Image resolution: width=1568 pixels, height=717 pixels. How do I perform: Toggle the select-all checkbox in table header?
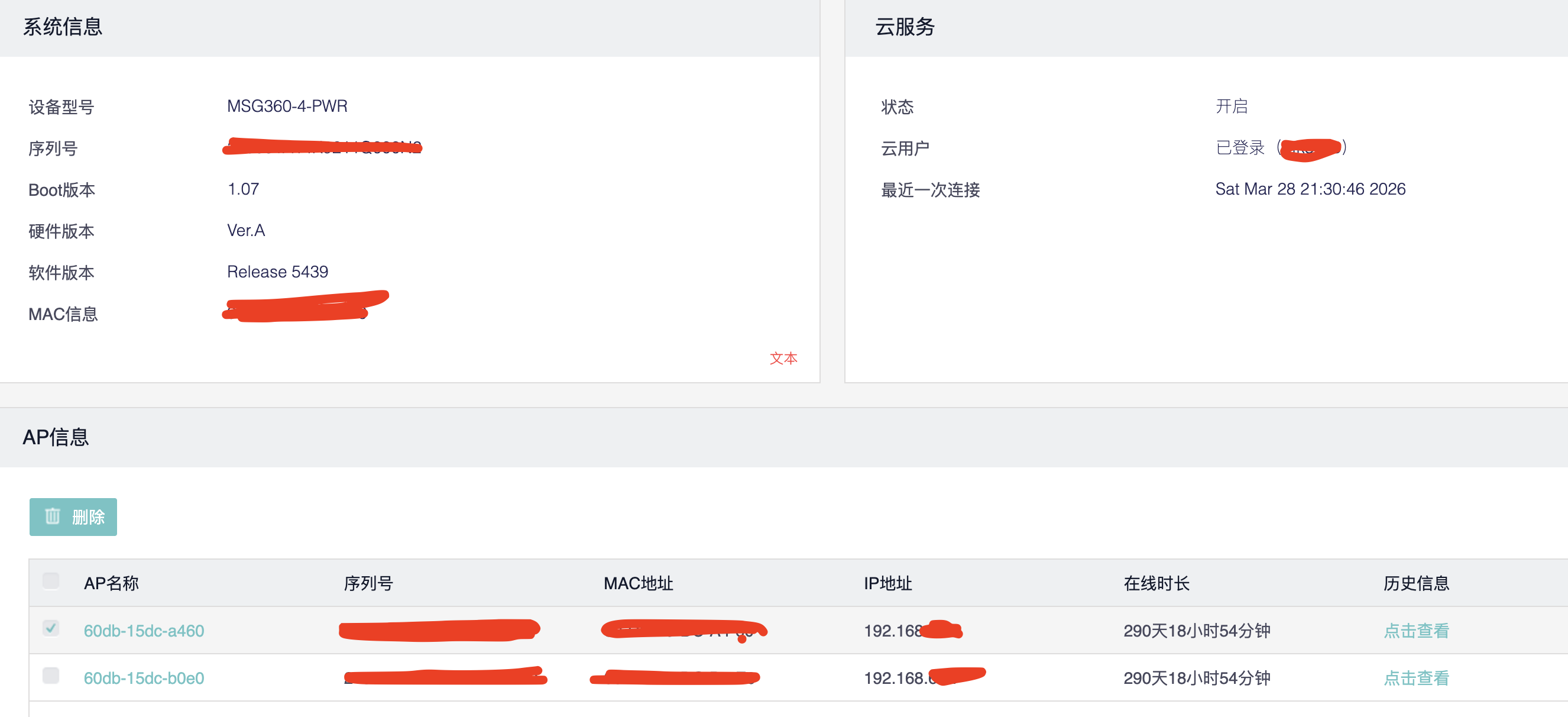(51, 580)
